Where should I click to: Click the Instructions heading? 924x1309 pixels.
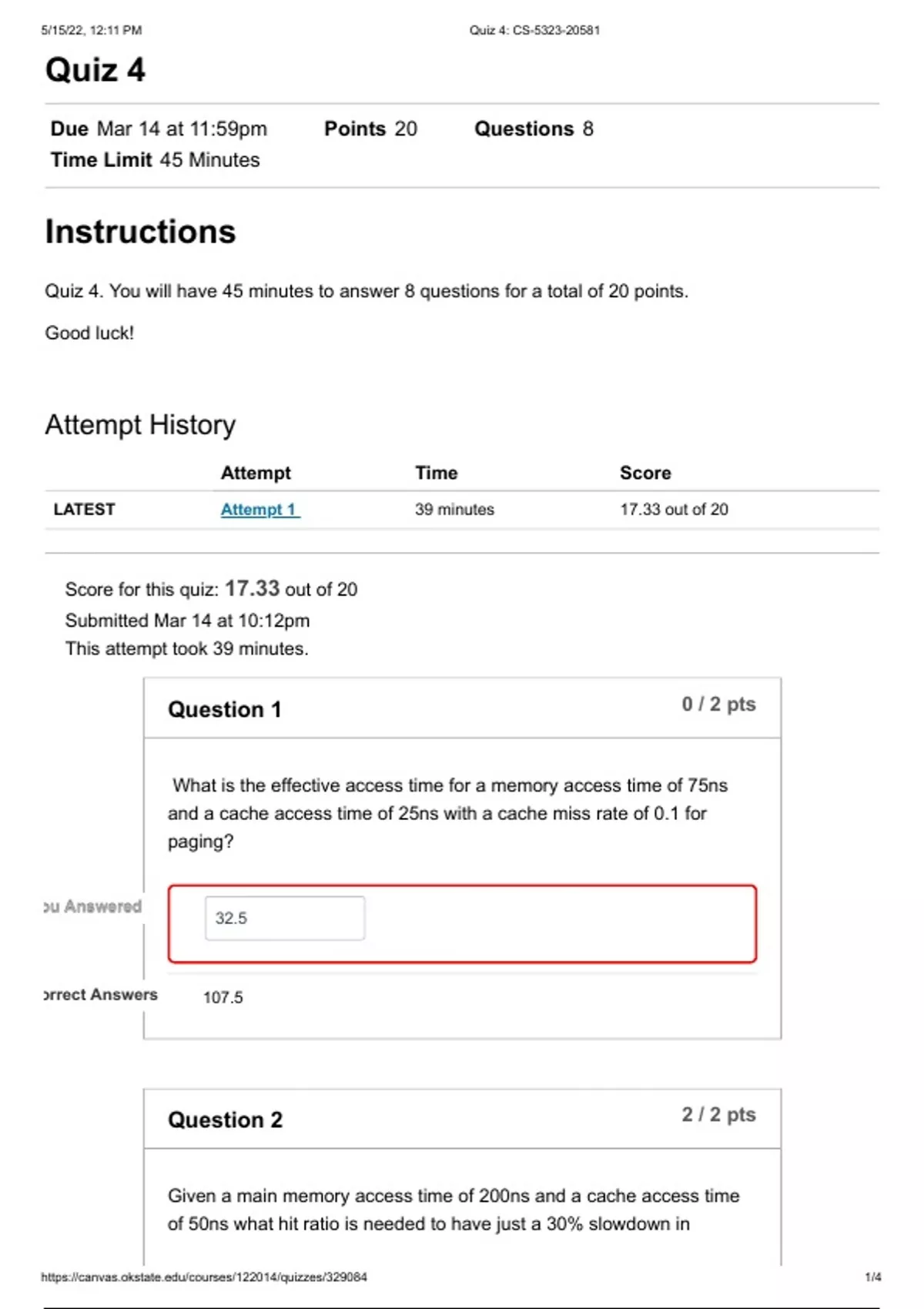click(x=140, y=232)
